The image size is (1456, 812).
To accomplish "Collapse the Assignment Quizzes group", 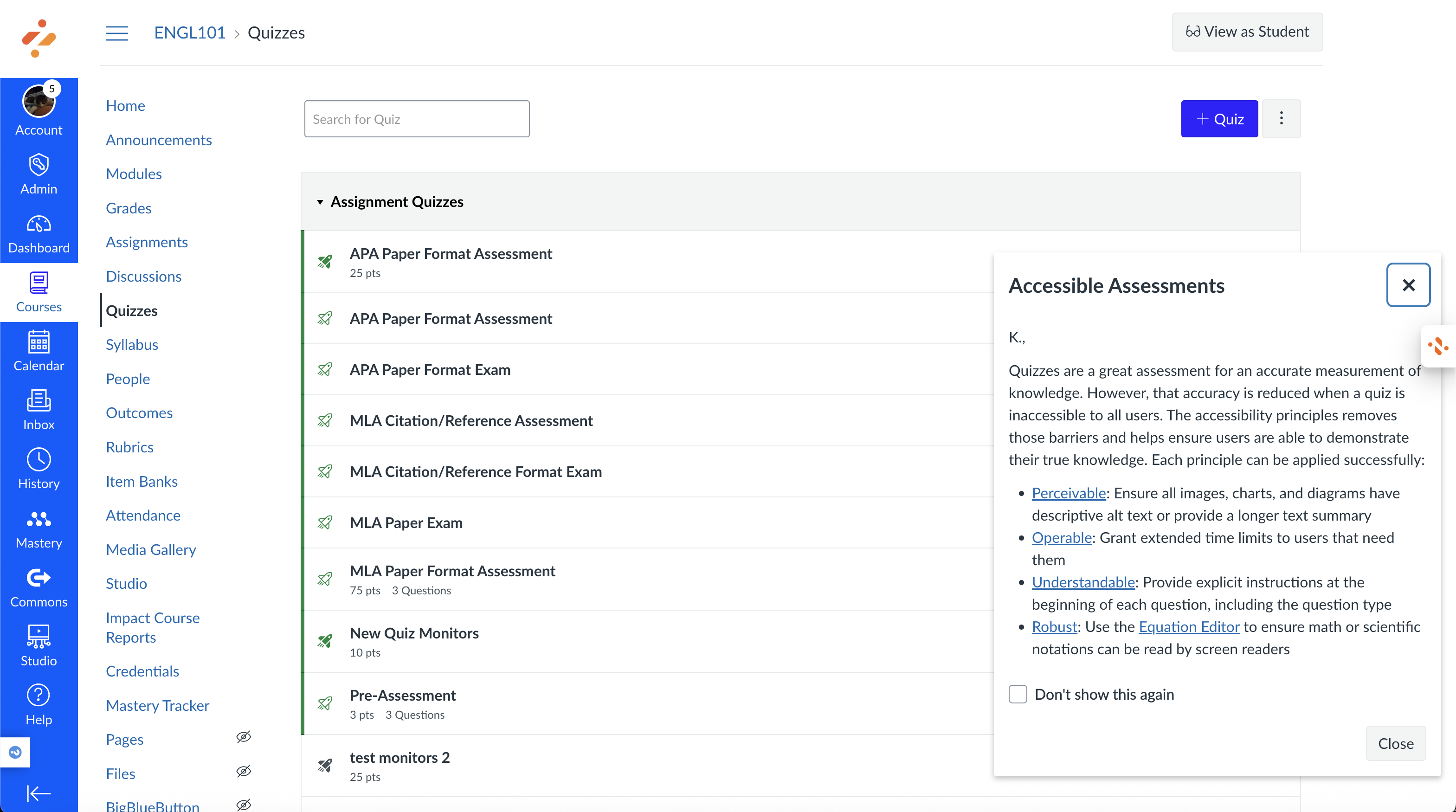I will (x=320, y=202).
